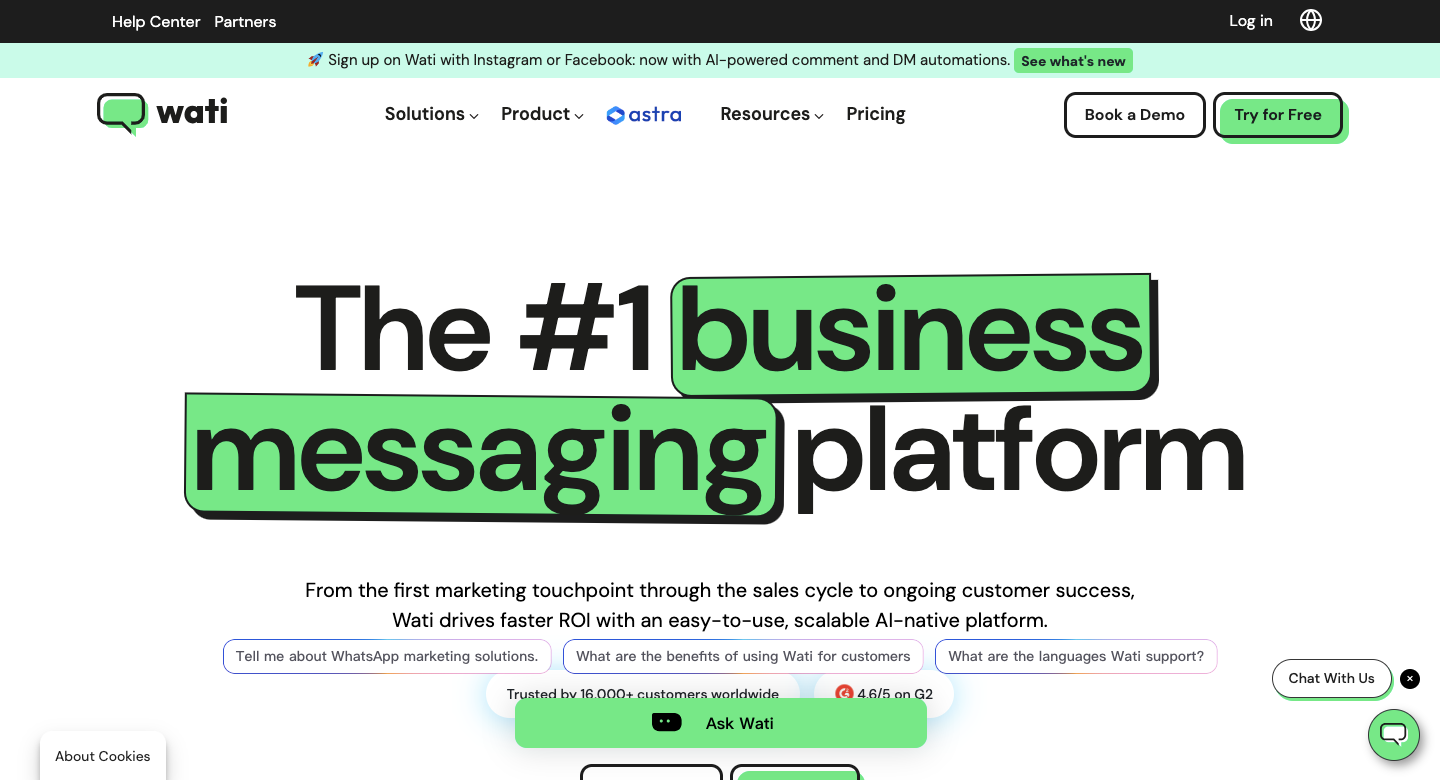Click the Wati logo in the header

(x=162, y=113)
